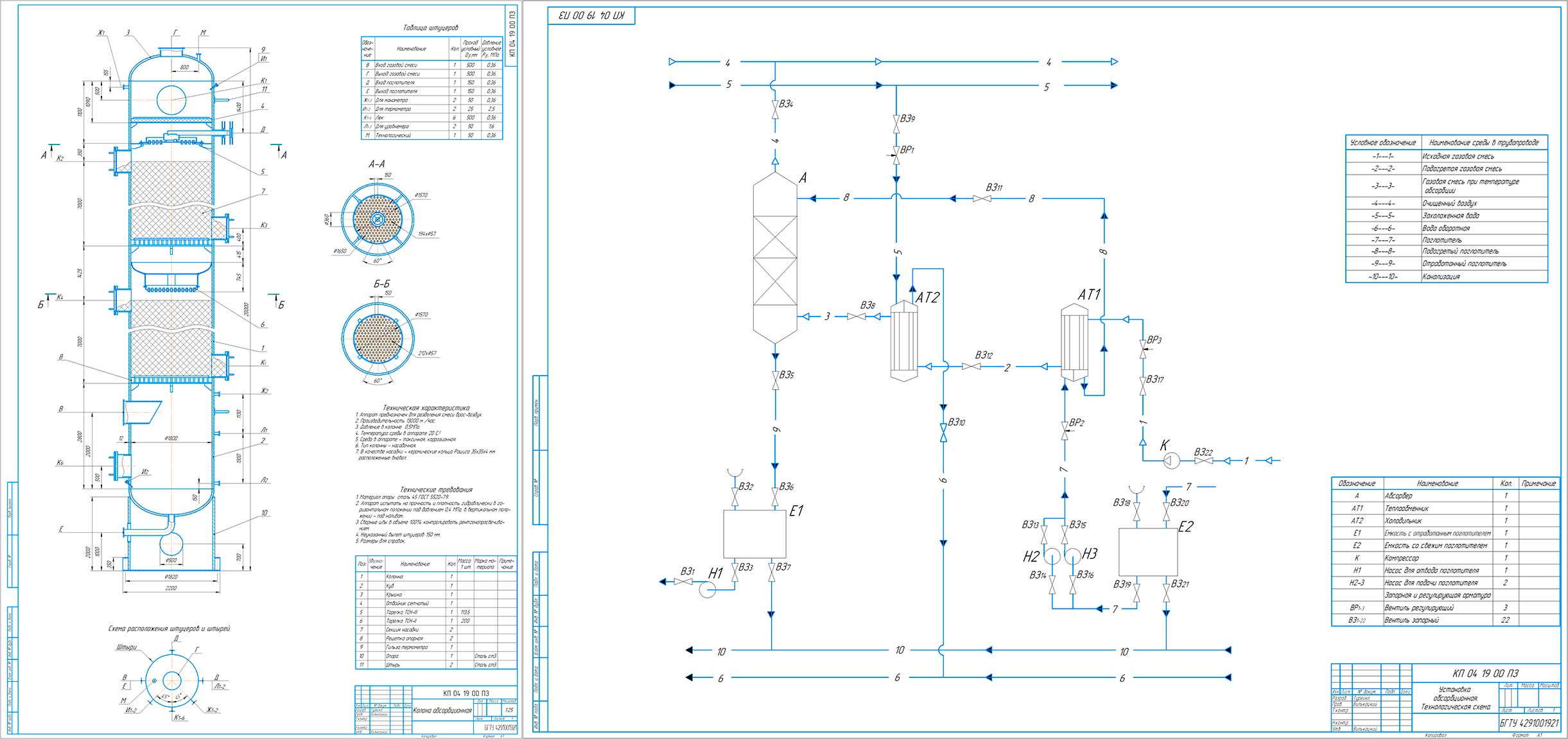The height and width of the screenshot is (739, 1568).
Task: Click the tank Е1 rectangle
Action: pos(754,534)
